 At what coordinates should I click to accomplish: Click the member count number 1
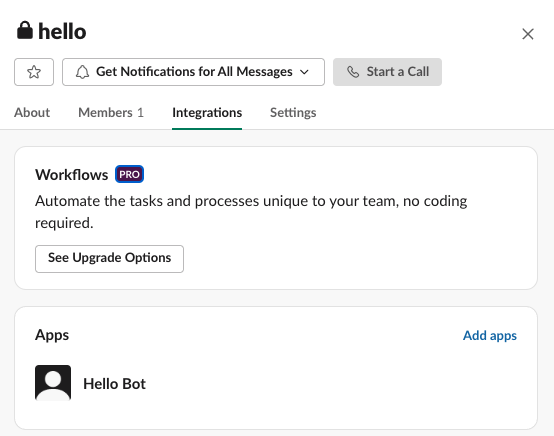140,113
